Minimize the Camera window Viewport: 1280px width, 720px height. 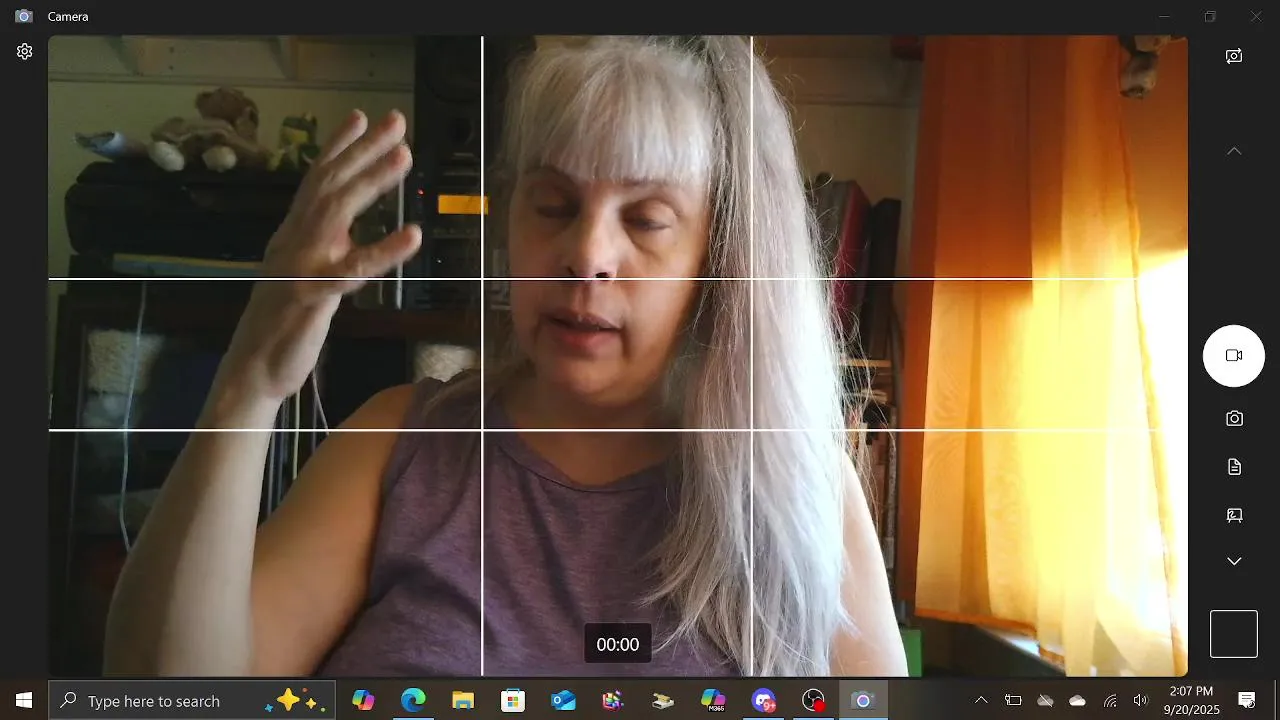(x=1164, y=17)
